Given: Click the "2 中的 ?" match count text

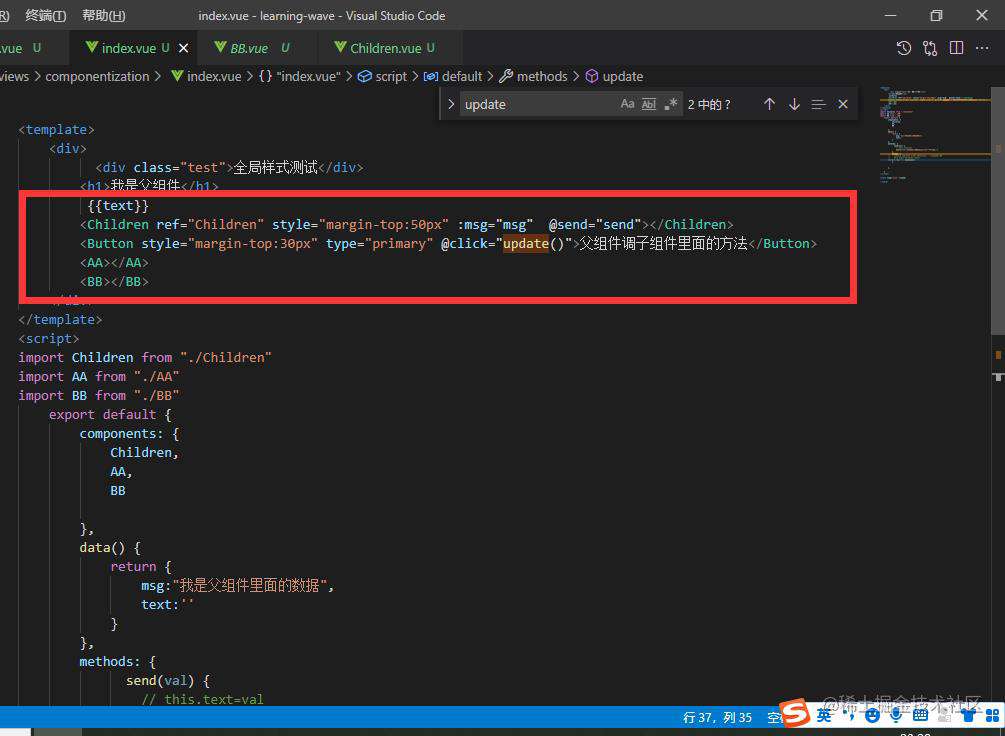Looking at the screenshot, I should [709, 105].
